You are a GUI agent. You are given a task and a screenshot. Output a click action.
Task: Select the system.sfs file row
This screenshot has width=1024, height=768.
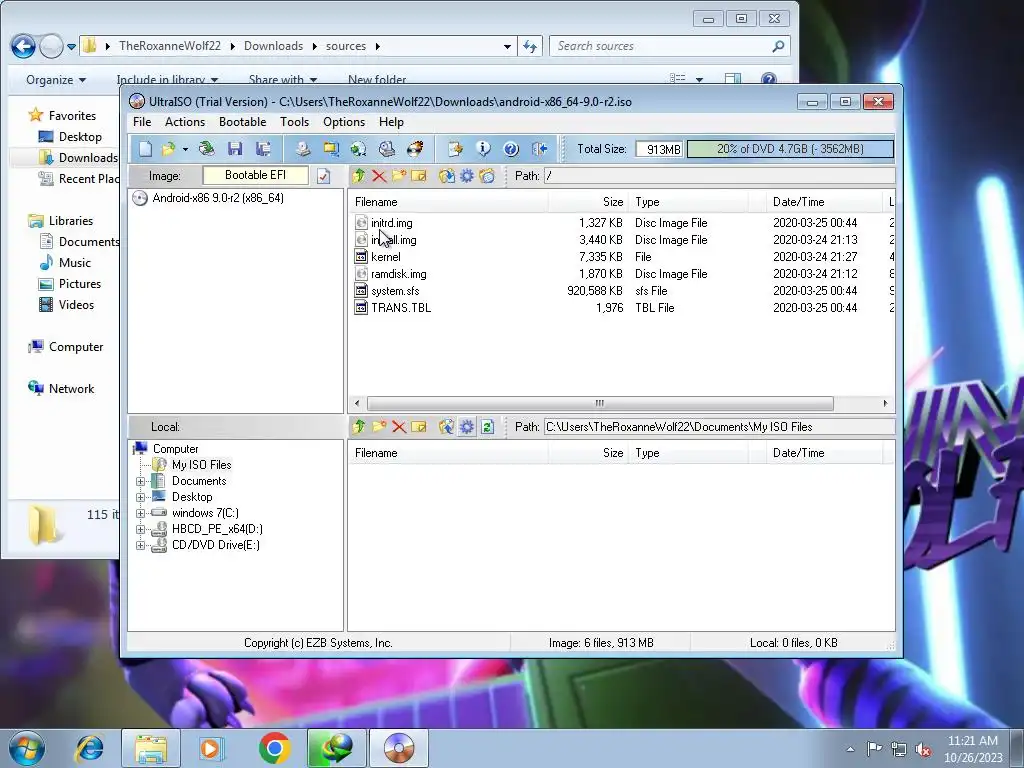tap(395, 291)
